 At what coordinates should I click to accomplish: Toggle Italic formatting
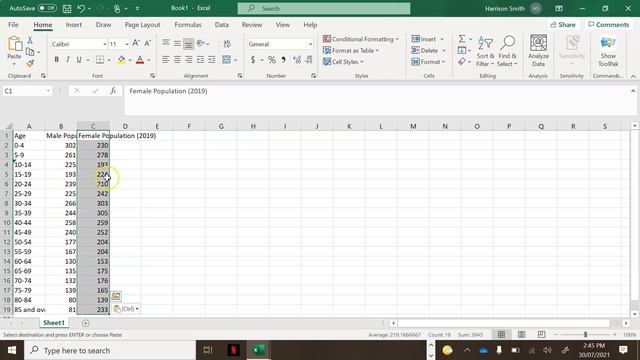point(68,60)
